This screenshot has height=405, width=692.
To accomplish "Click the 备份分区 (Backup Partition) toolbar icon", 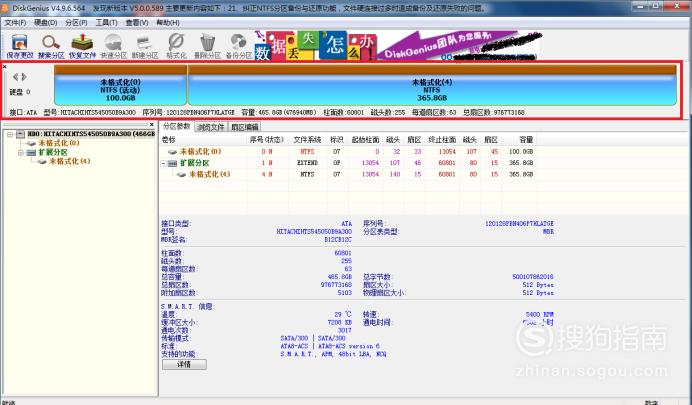I will pos(239,46).
